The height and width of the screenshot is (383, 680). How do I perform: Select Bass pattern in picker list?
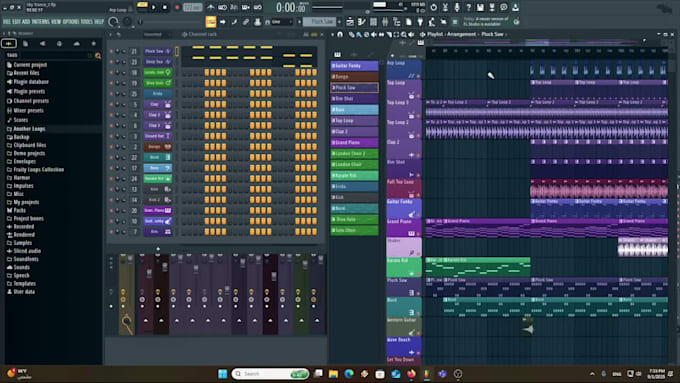pos(354,110)
